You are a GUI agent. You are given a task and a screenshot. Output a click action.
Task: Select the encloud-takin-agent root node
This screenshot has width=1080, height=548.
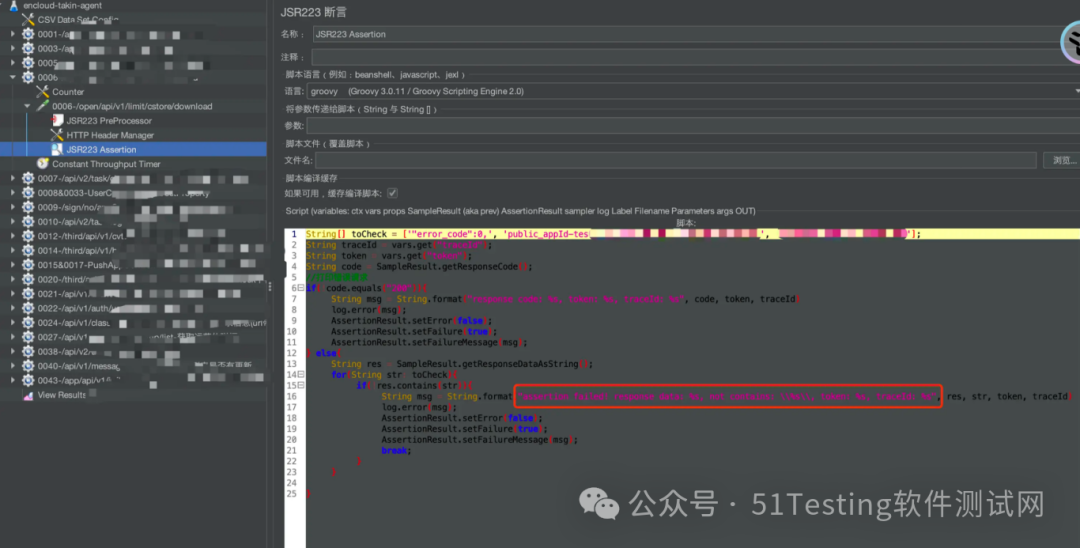[x=62, y=5]
